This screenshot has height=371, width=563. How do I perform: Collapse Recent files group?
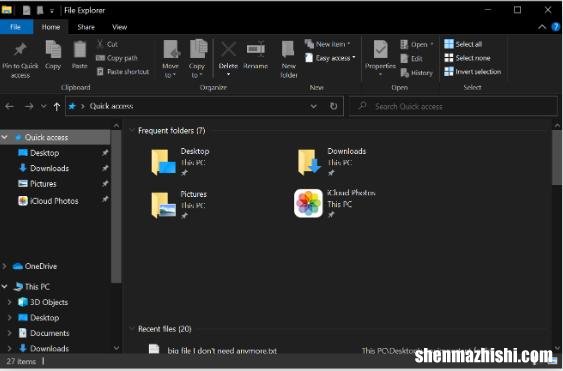coord(131,329)
